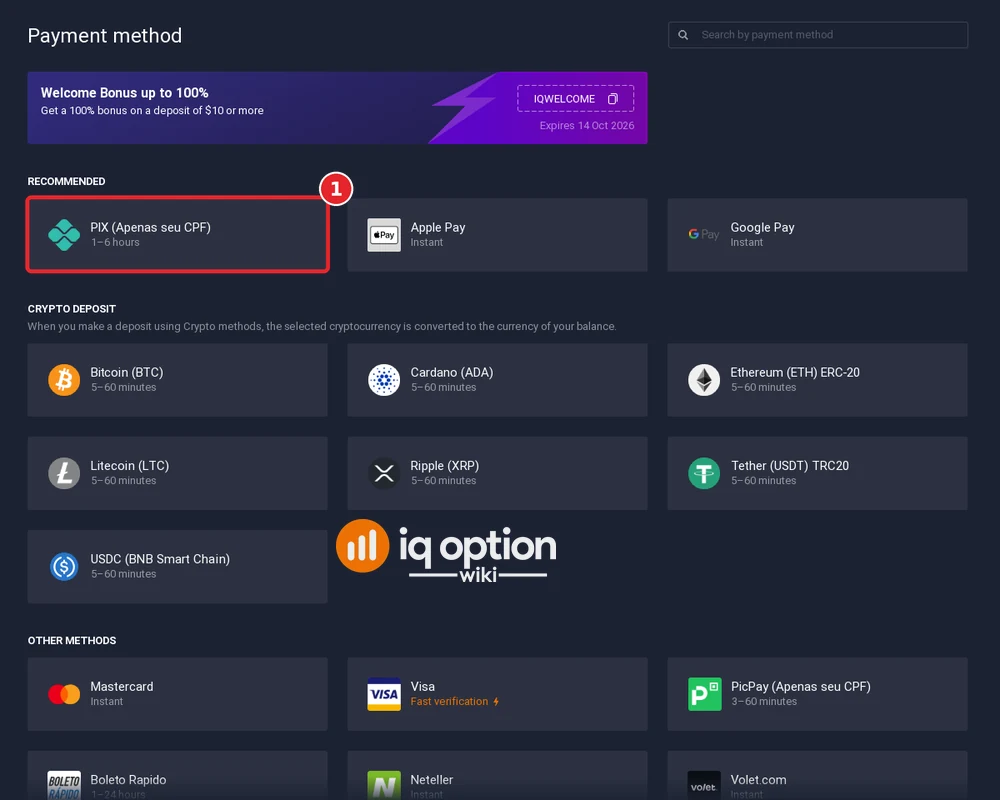Image resolution: width=1000 pixels, height=800 pixels.
Task: Click the Mastercard label
Action: [x=122, y=686]
